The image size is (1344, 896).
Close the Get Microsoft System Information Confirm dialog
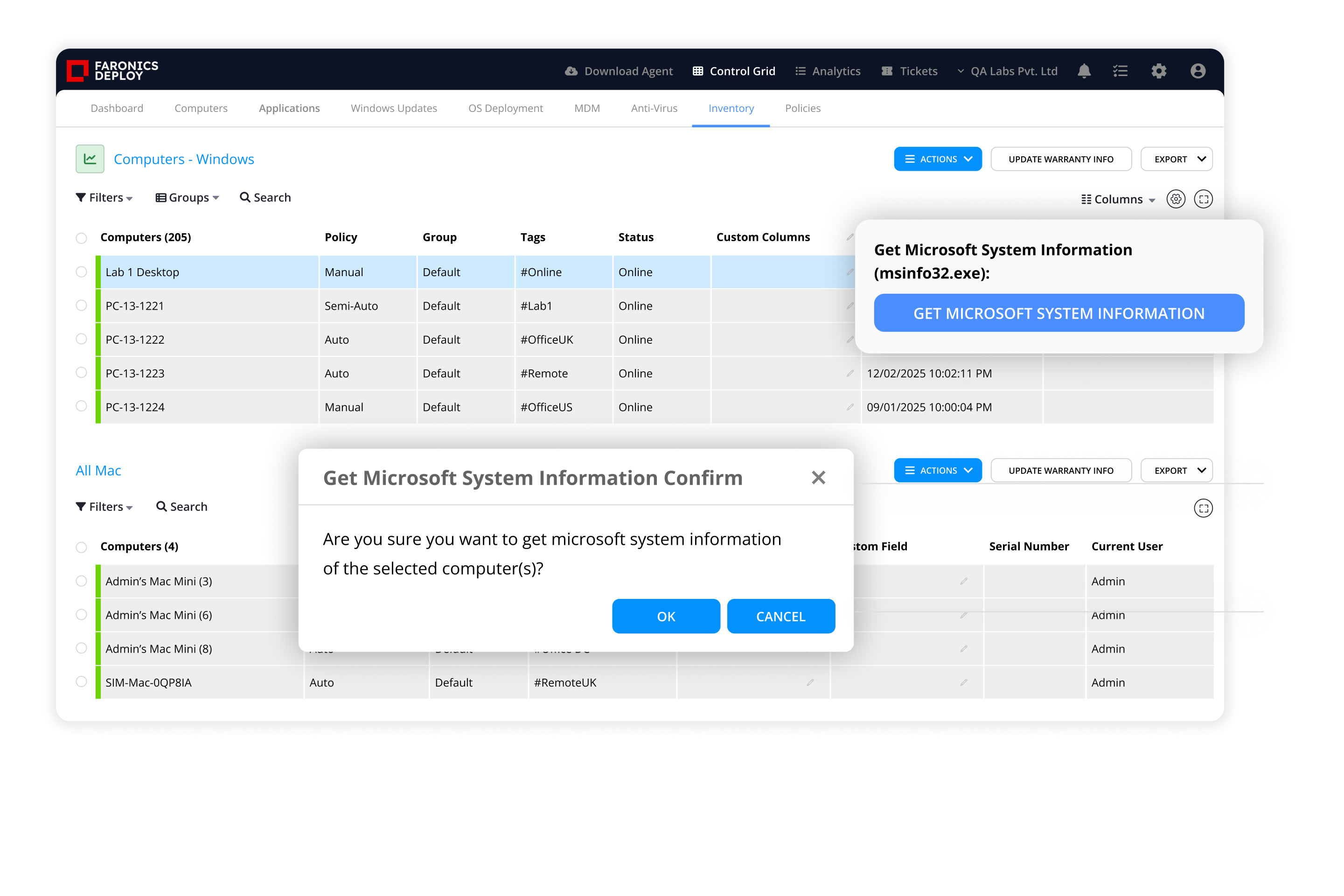click(x=818, y=478)
